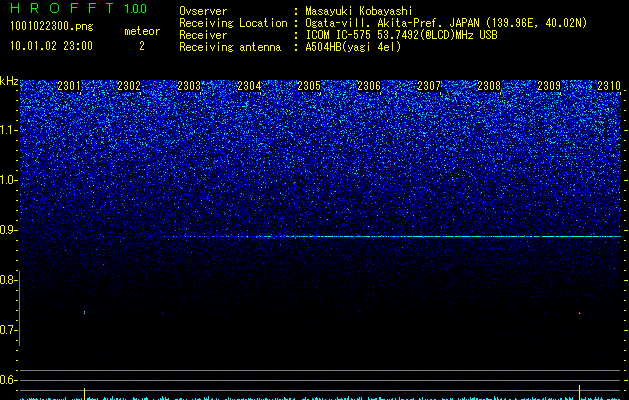
Task: Click the 2309 time marker
Action: click(549, 86)
